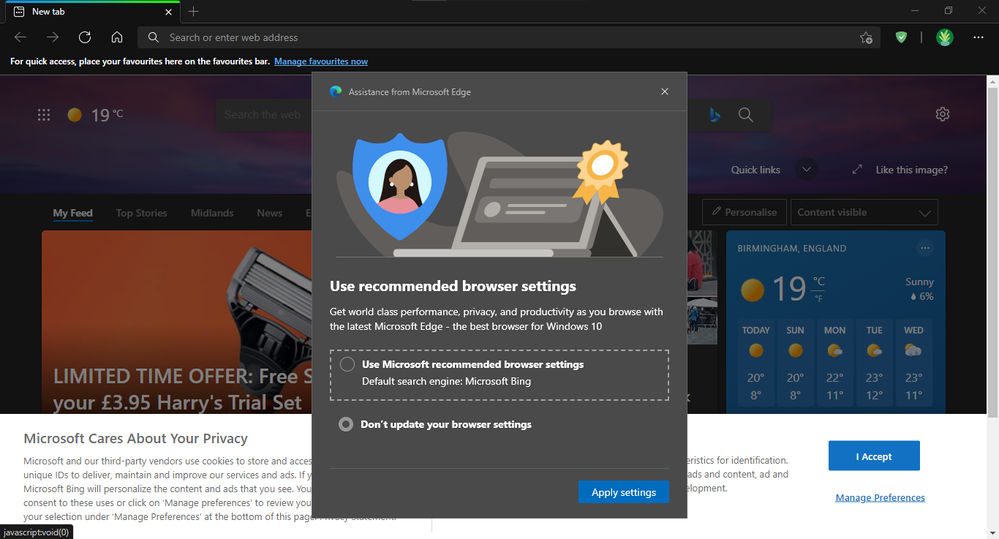Click the BIRMINGHAM, ENGLAND location label
The width and height of the screenshot is (999, 539).
(x=792, y=248)
